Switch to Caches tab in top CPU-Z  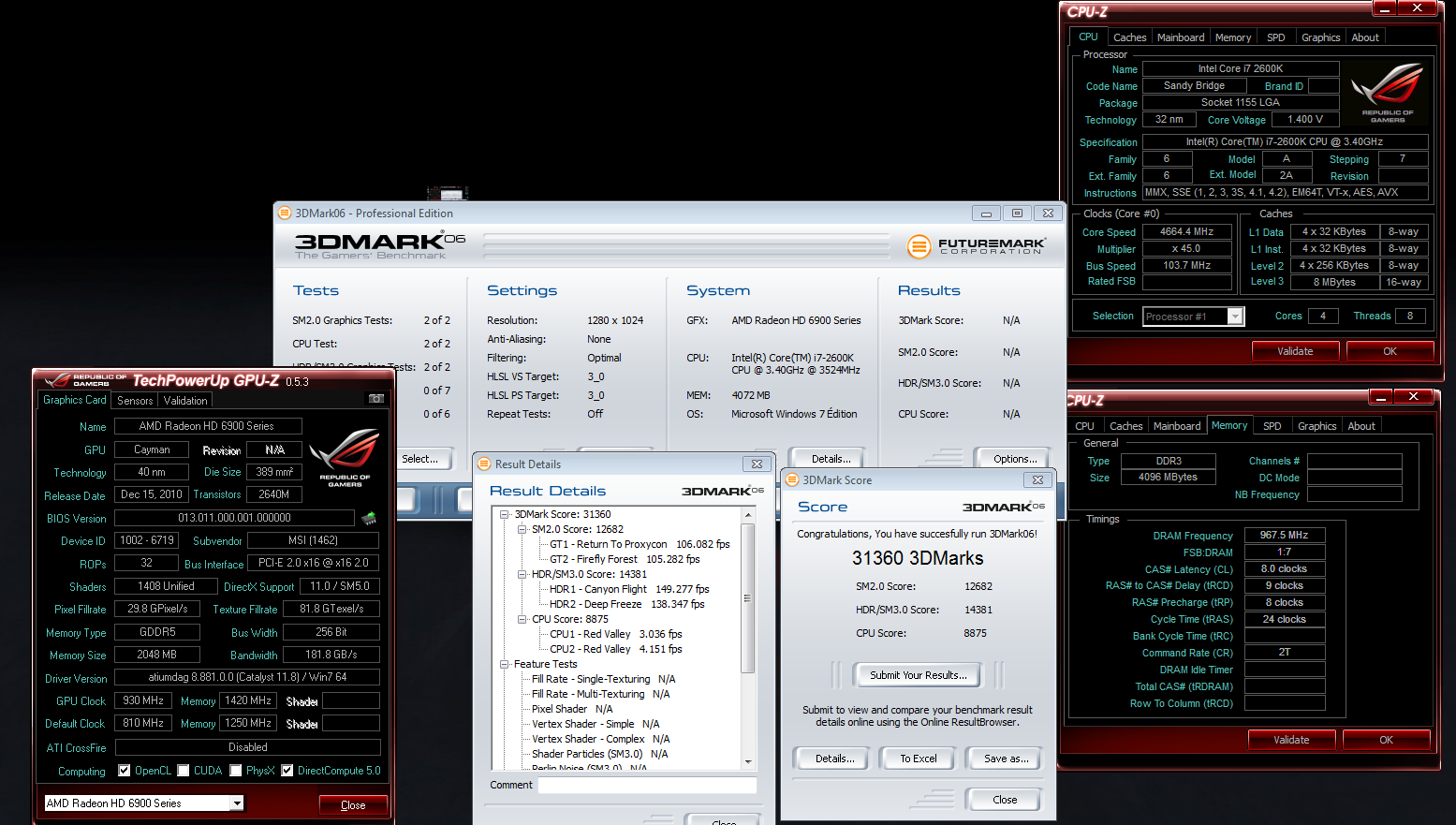(1129, 37)
